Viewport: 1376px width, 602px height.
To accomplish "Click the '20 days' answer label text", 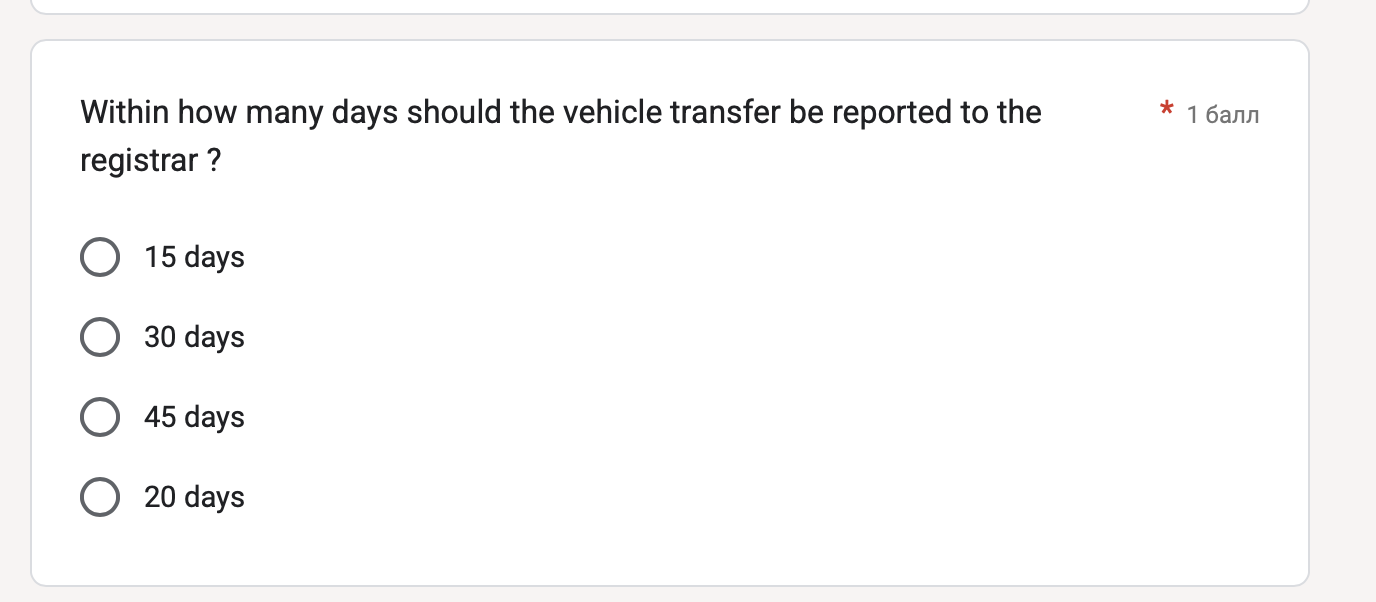I will coord(194,498).
